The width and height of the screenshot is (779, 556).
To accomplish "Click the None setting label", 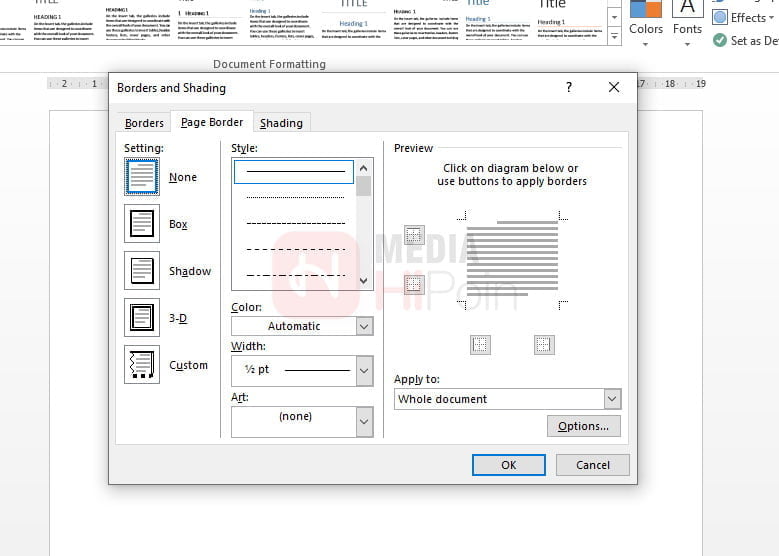I will 183,177.
